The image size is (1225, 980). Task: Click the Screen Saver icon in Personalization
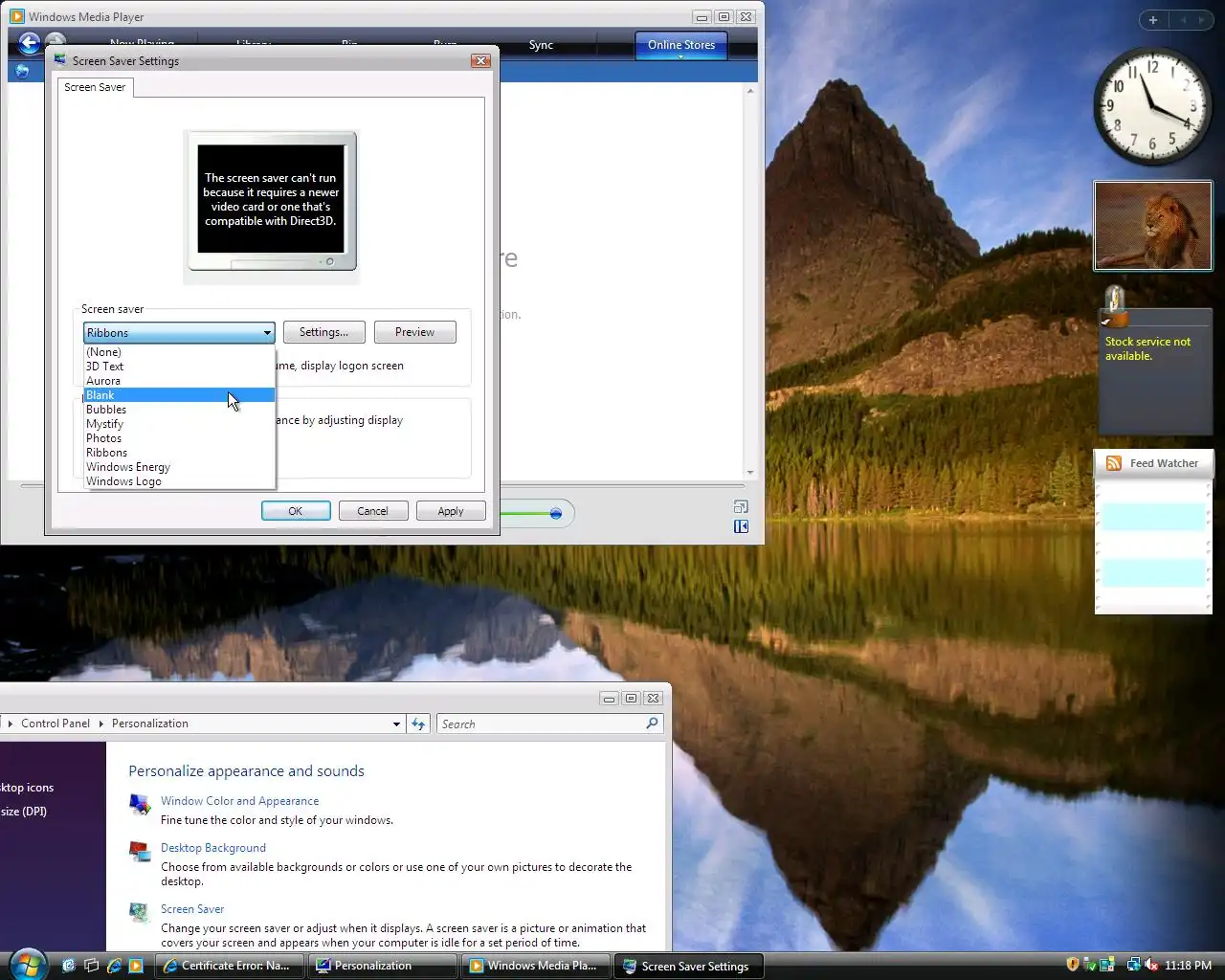(x=140, y=913)
